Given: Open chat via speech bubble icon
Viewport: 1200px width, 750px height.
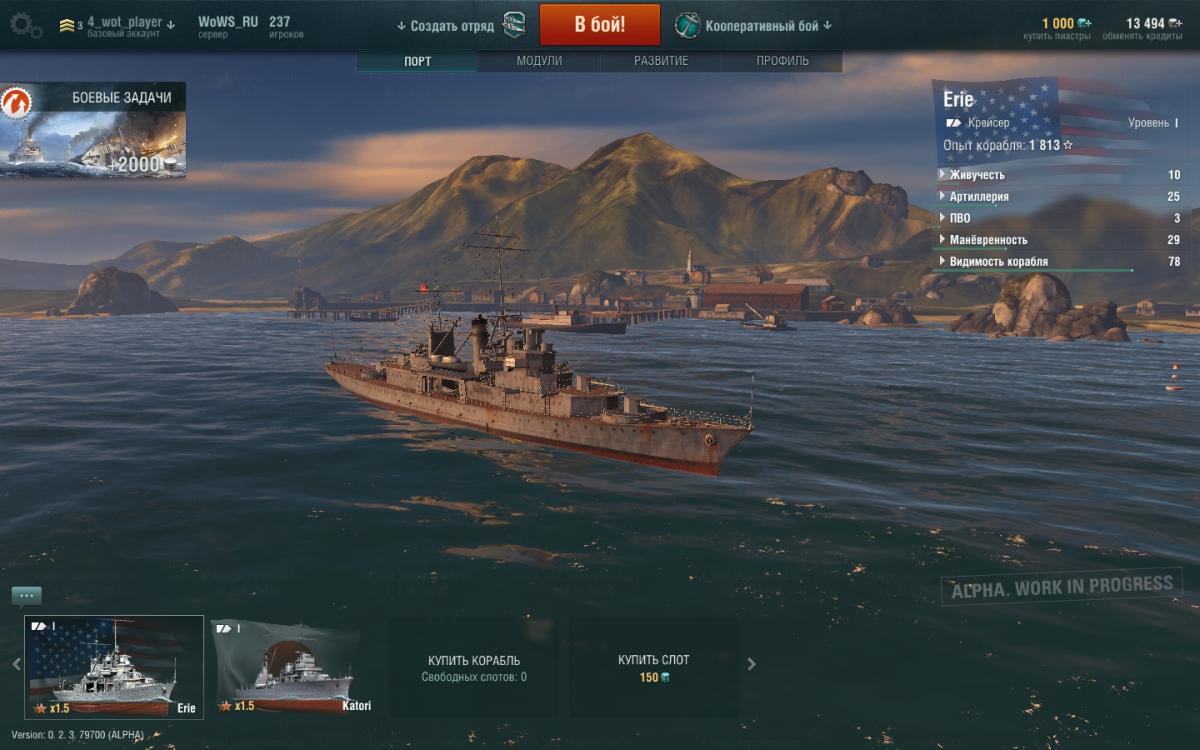Looking at the screenshot, I should pyautogui.click(x=27, y=596).
